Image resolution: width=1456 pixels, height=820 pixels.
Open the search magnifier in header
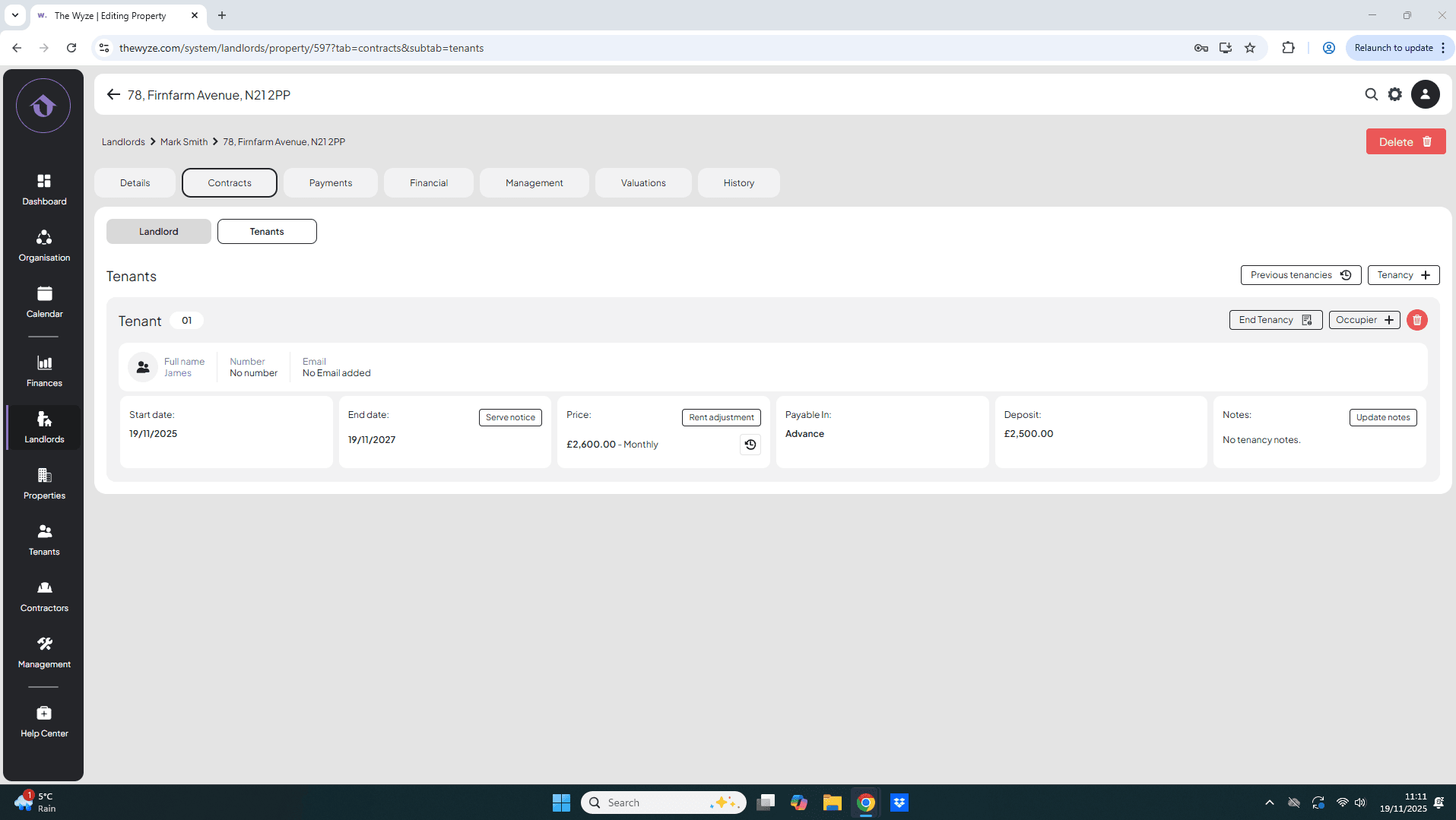coord(1371,94)
